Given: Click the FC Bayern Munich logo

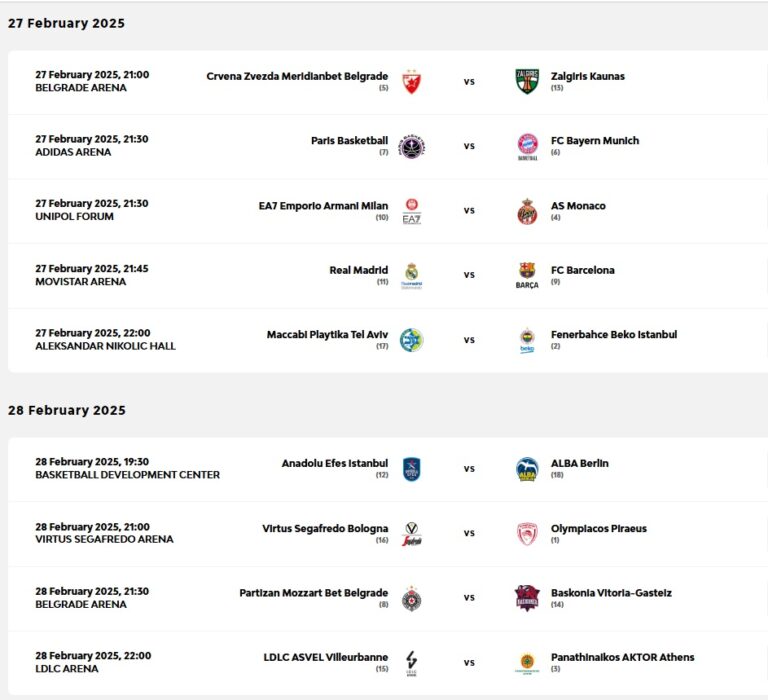Looking at the screenshot, I should 527,146.
